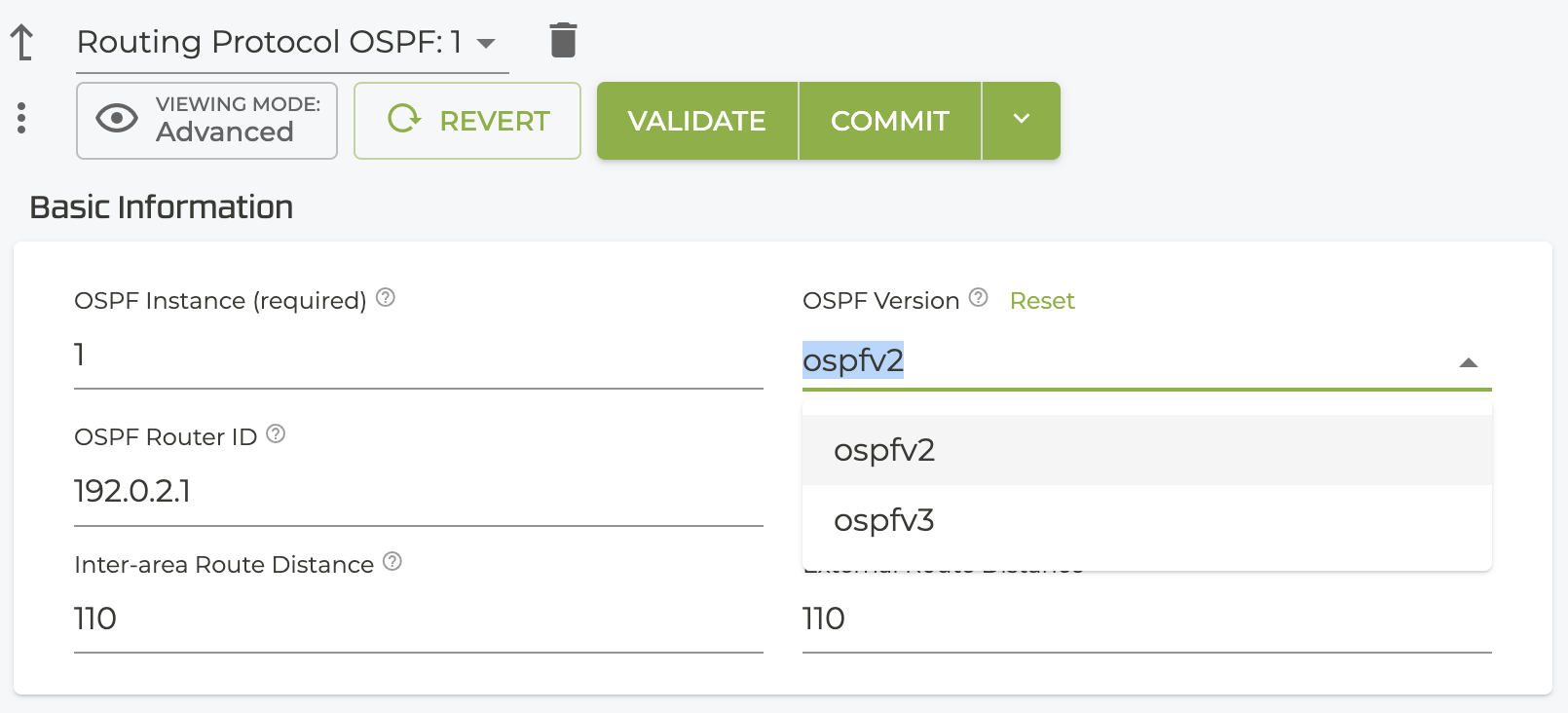1568x713 pixels.
Task: Toggle the Viewing Mode Advanced eye button
Action: [x=206, y=121]
